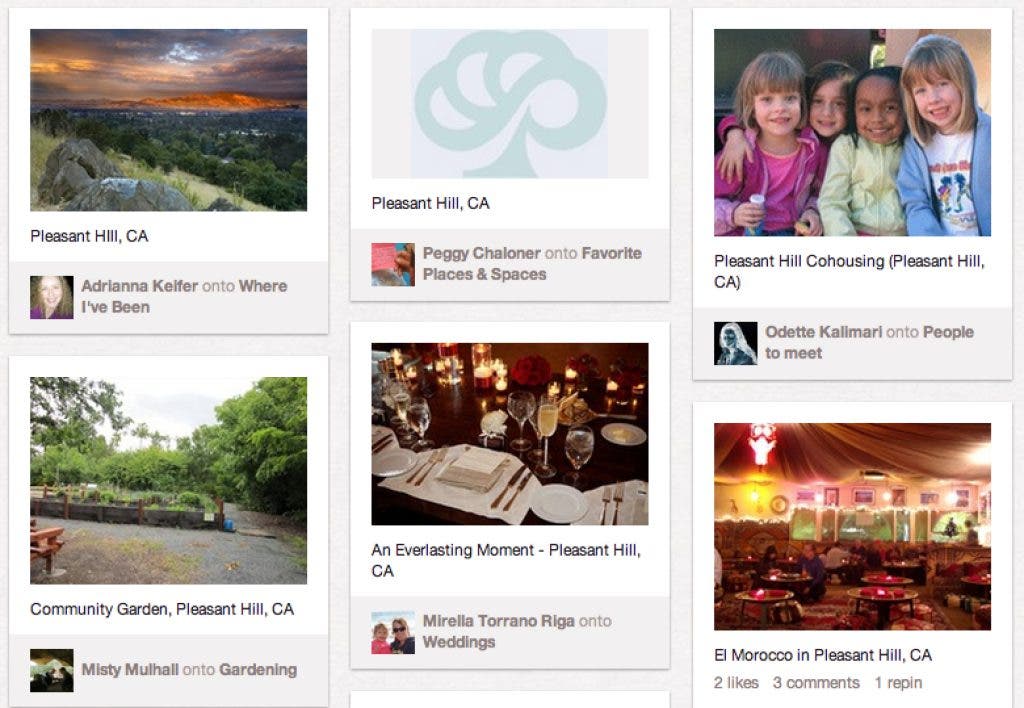Open the sunset hillside Pleasant Hill pin

tap(168, 120)
